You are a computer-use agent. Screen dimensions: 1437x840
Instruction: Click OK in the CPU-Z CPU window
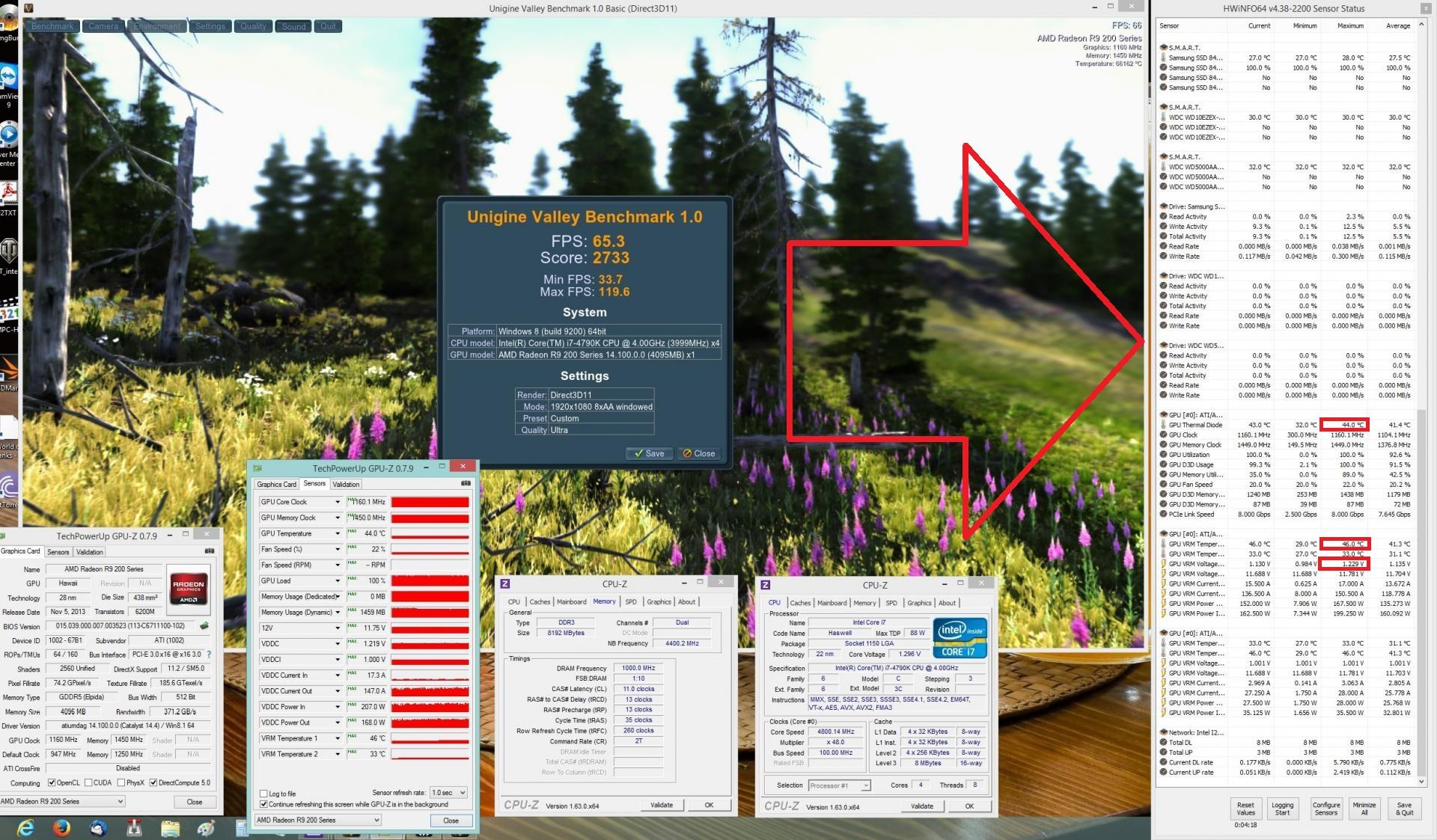(x=969, y=806)
